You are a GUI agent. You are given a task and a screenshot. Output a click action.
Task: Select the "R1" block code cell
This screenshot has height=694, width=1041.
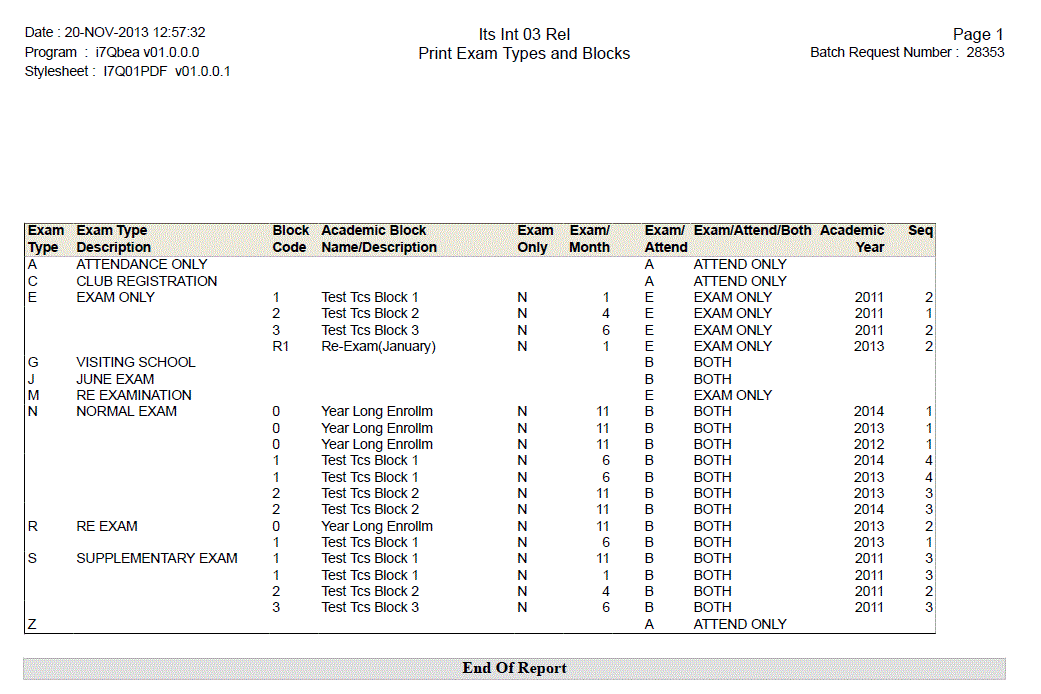pos(280,346)
